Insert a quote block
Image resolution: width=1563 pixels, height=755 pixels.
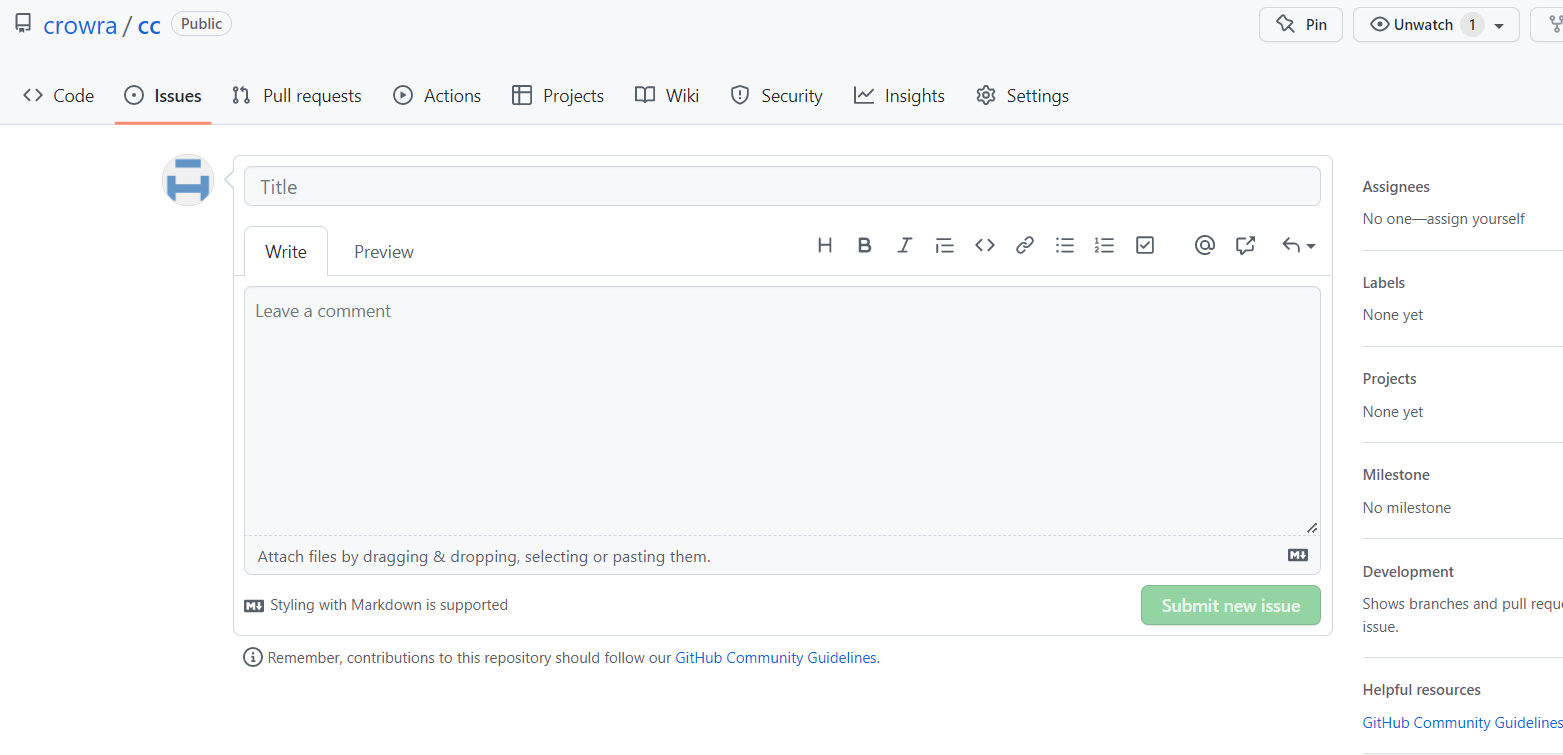(945, 245)
